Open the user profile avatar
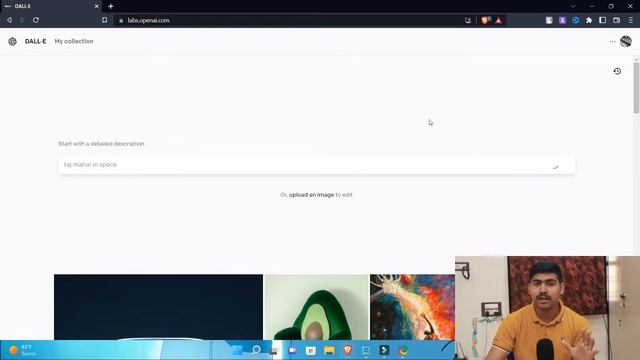Viewport: 640px width, 360px height. (626, 41)
